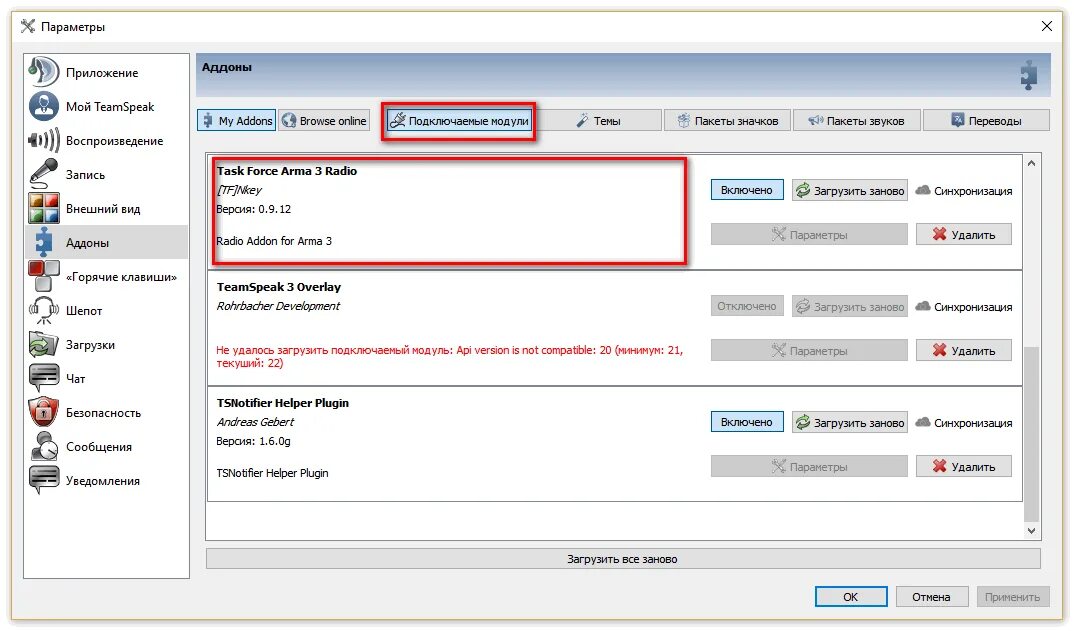Click Удалить for TeamSpeak 3 Overlay
1074x631 pixels.
click(x=964, y=350)
